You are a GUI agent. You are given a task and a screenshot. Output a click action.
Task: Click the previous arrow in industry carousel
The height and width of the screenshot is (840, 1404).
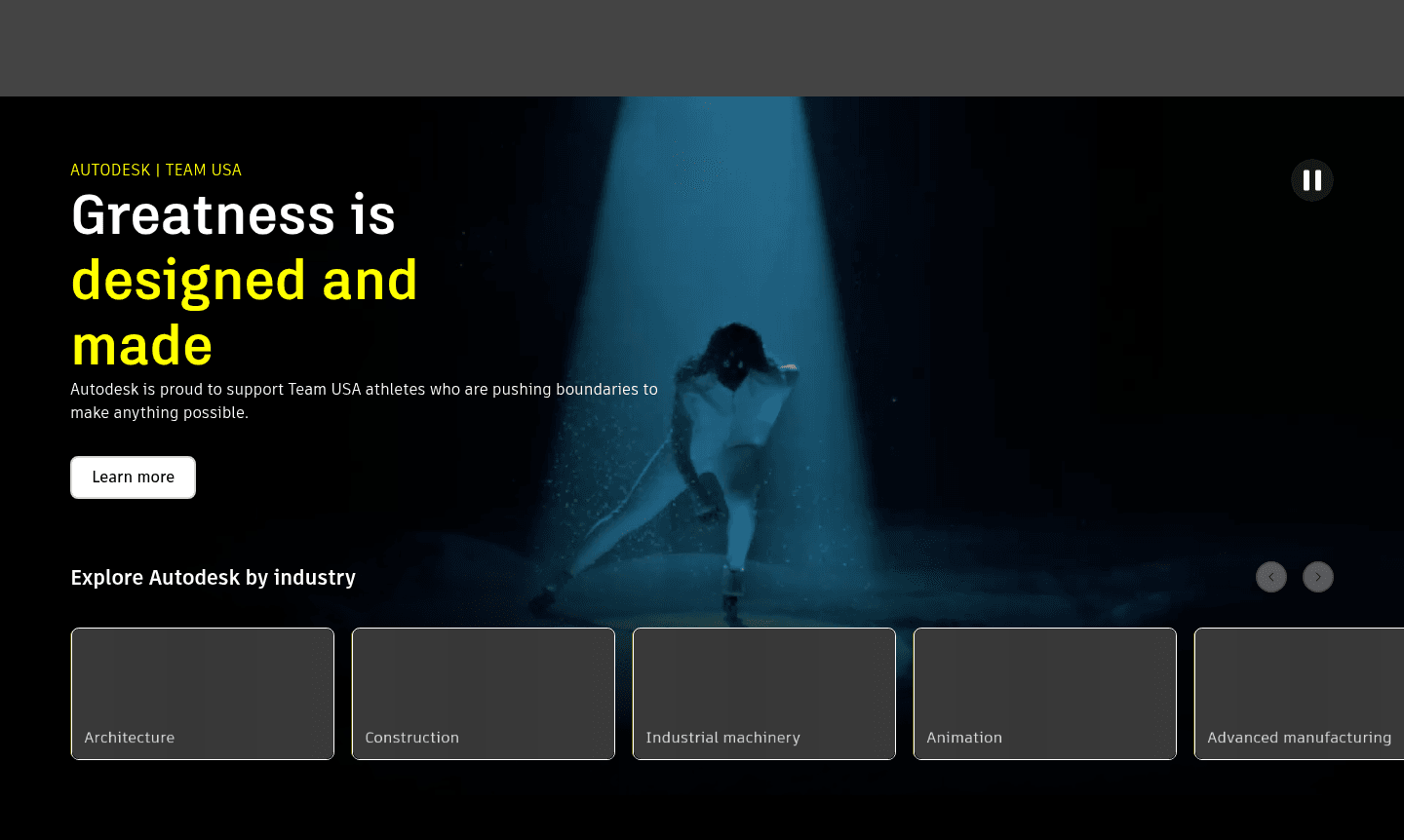point(1270,577)
